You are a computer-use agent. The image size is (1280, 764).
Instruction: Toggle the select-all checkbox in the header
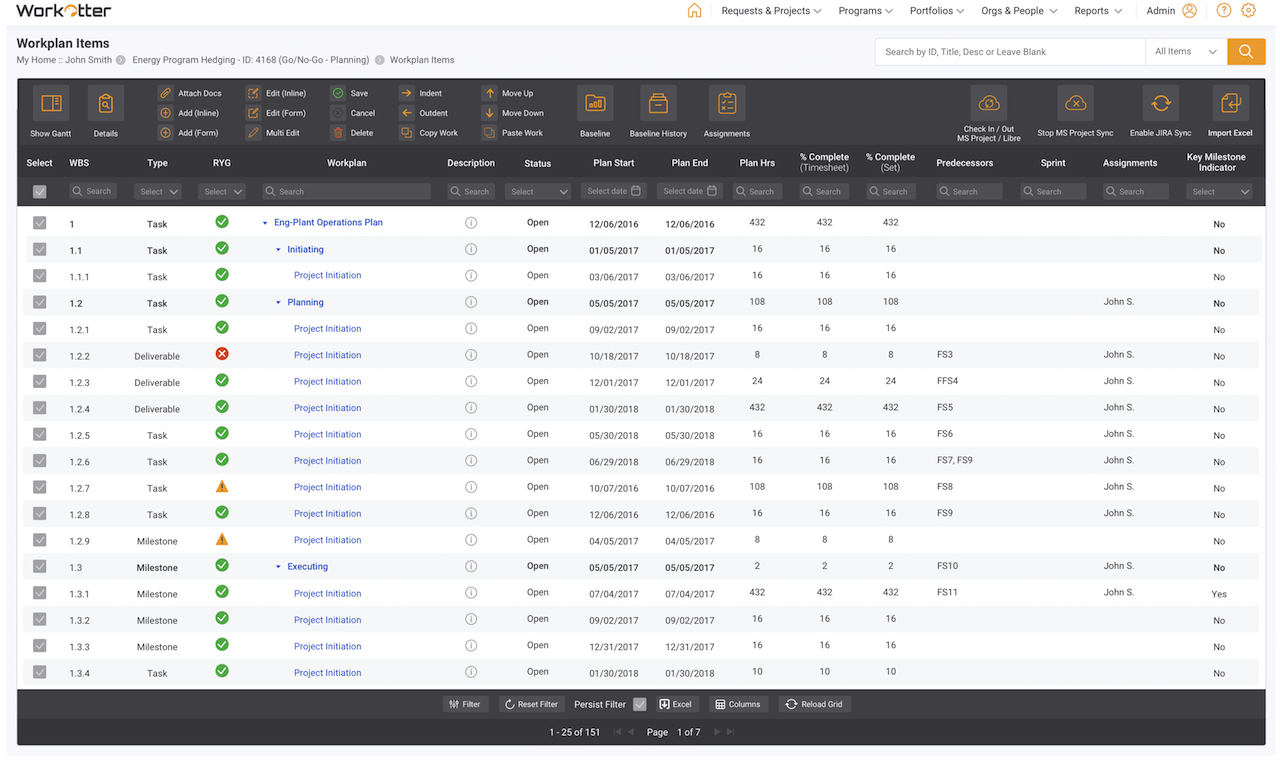pyautogui.click(x=41, y=190)
